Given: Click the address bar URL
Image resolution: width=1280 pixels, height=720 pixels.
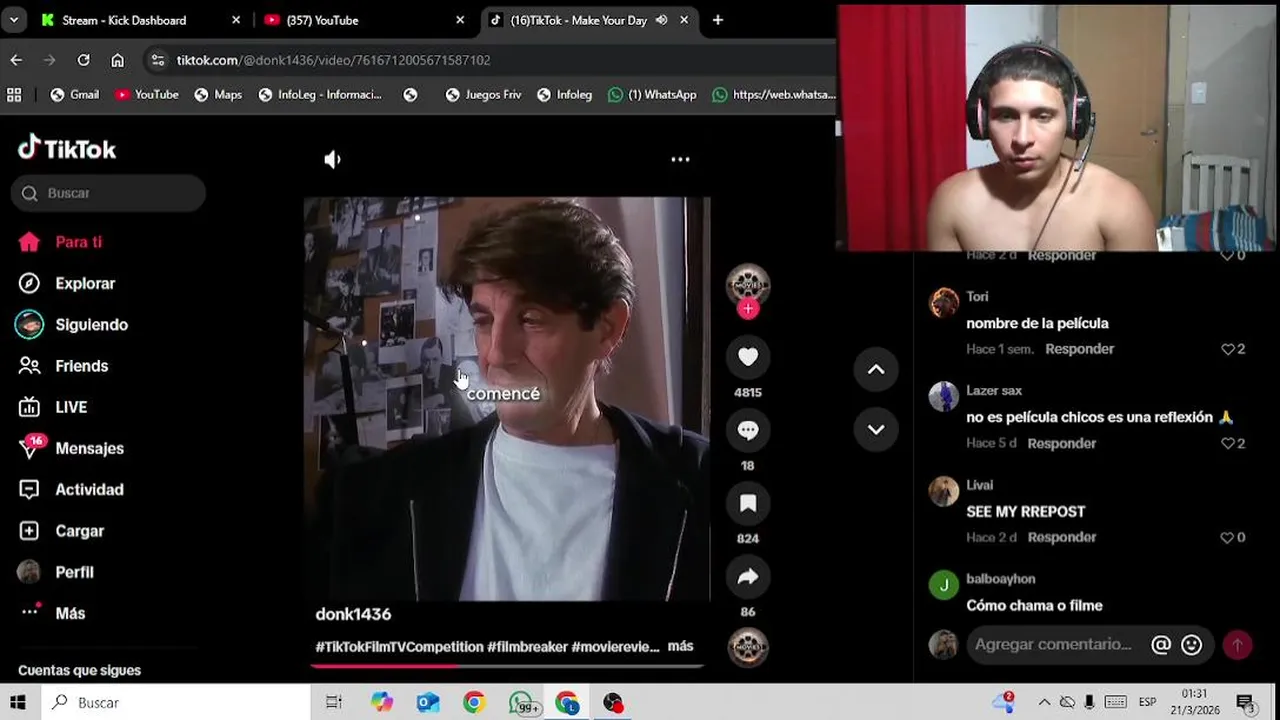Looking at the screenshot, I should [x=333, y=60].
